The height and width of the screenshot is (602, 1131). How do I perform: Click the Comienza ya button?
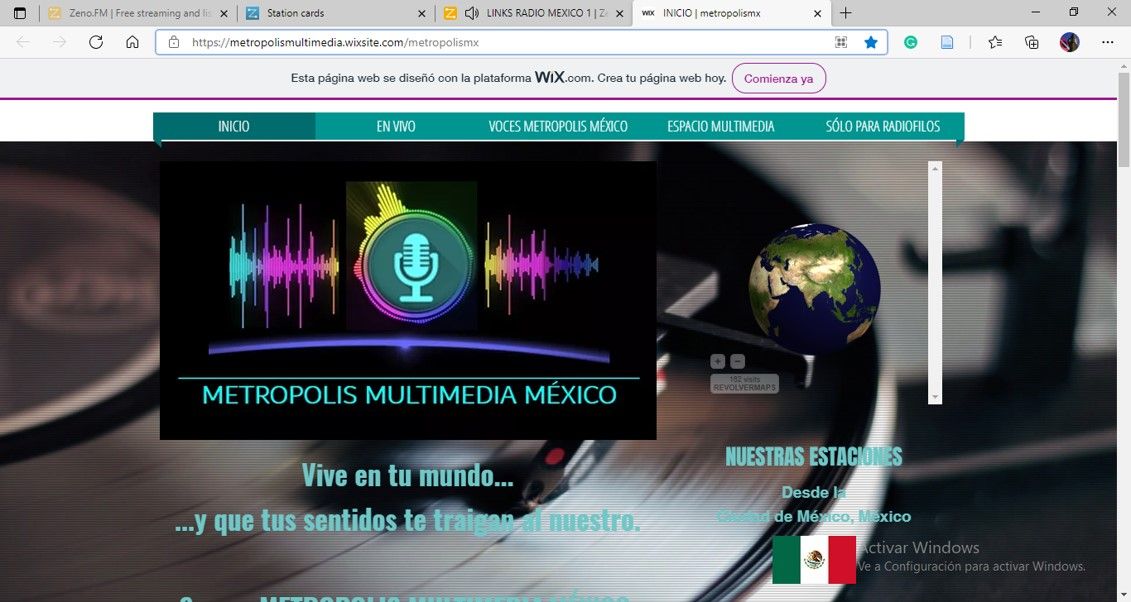click(x=778, y=78)
